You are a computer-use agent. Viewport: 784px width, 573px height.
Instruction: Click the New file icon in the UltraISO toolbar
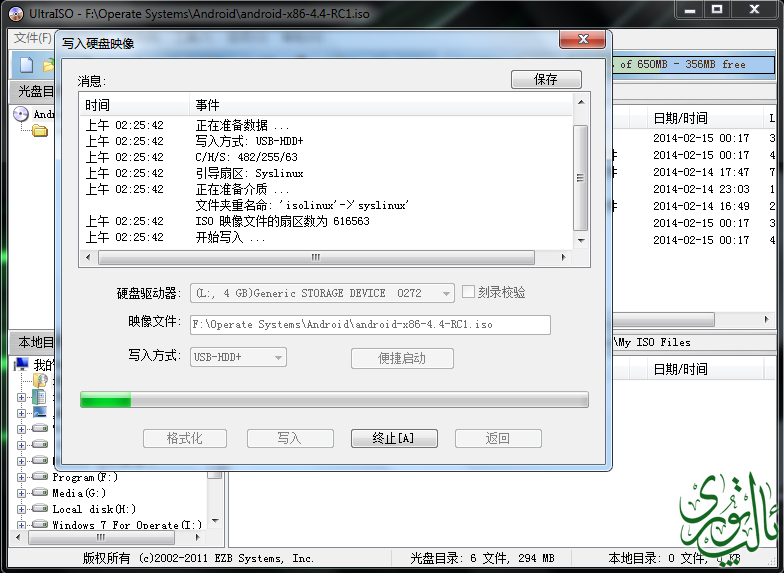26,65
